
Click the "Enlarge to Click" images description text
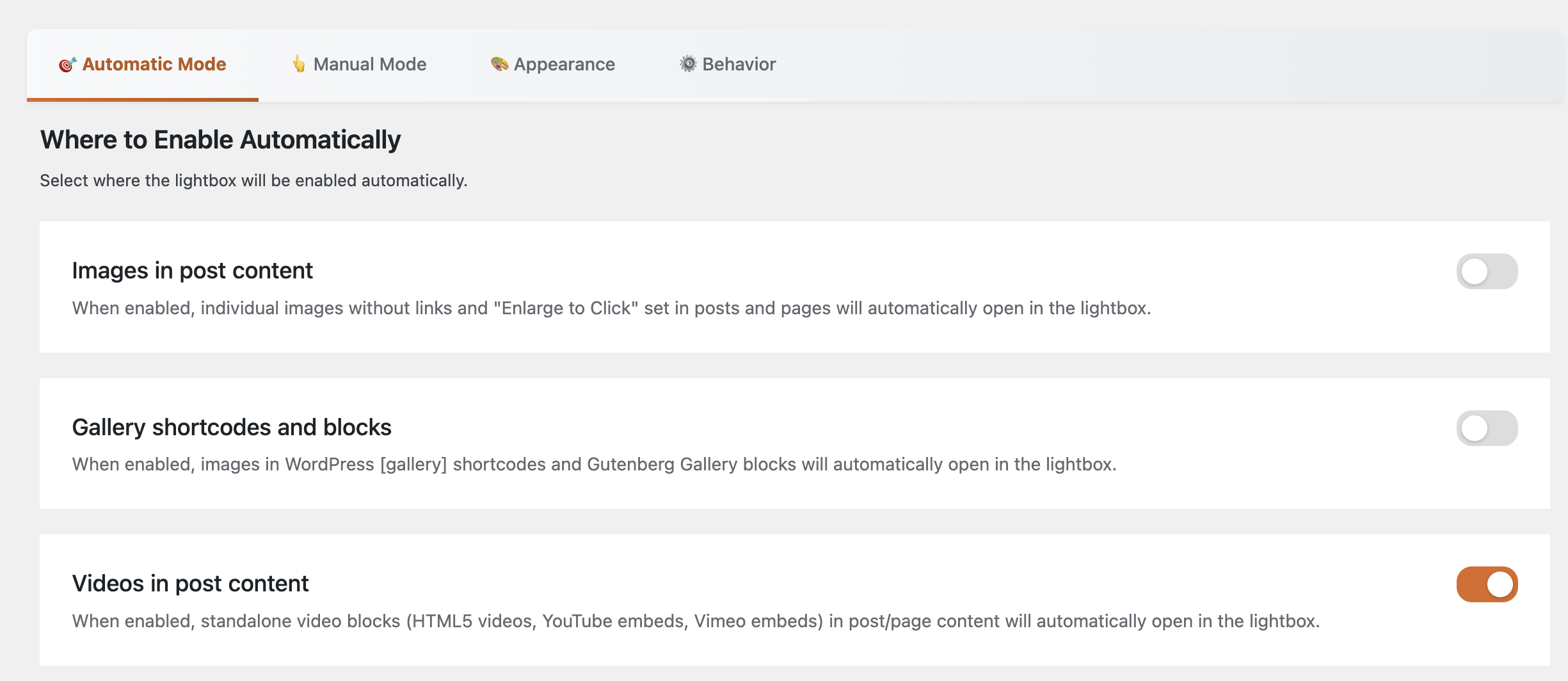[611, 308]
